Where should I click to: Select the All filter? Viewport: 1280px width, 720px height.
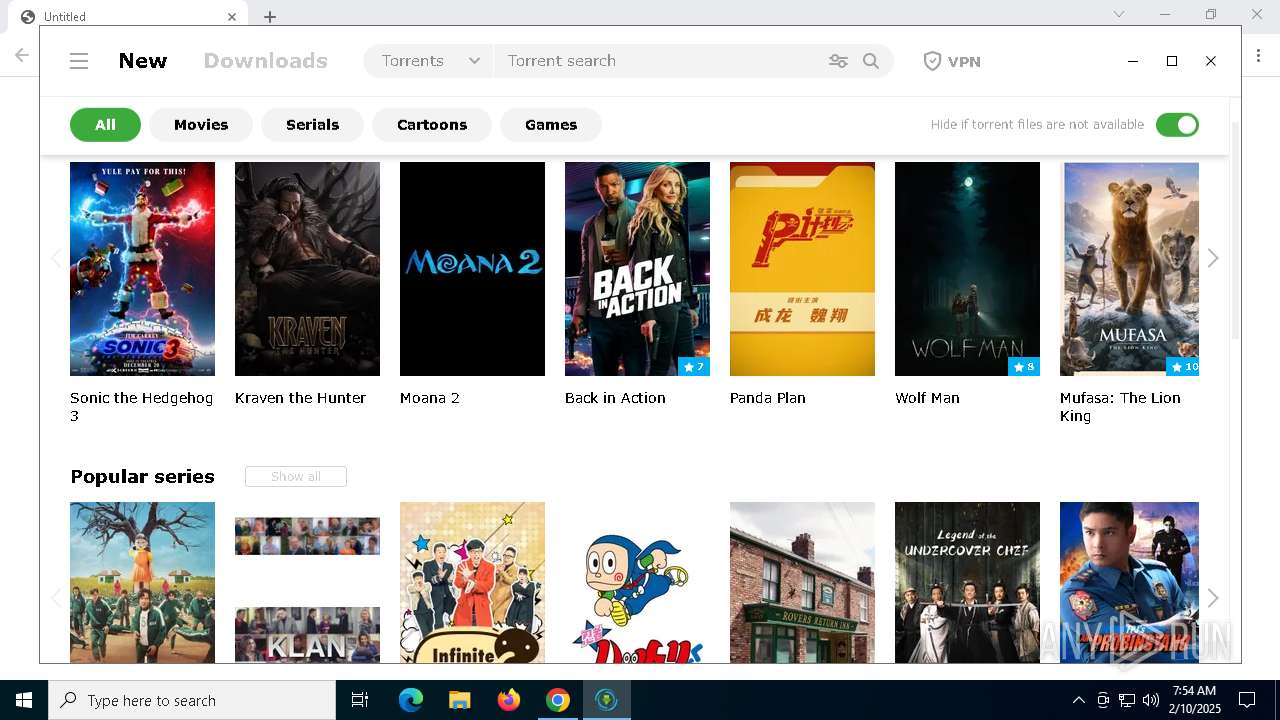(105, 125)
